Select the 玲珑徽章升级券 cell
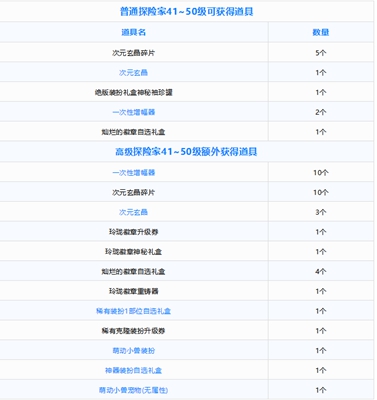Screen dimensions: 377x400 tap(133, 232)
